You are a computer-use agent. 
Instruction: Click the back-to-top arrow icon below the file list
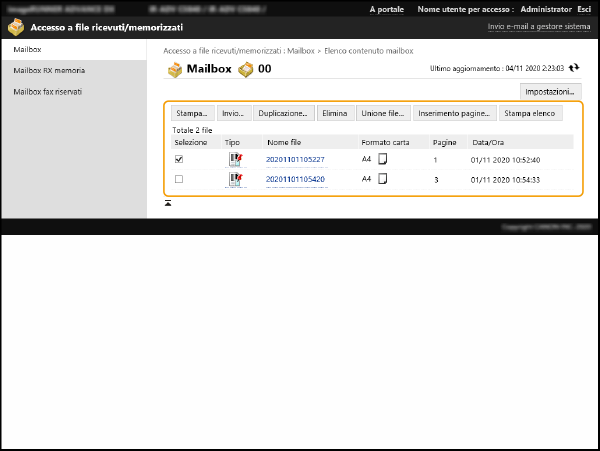(x=168, y=203)
